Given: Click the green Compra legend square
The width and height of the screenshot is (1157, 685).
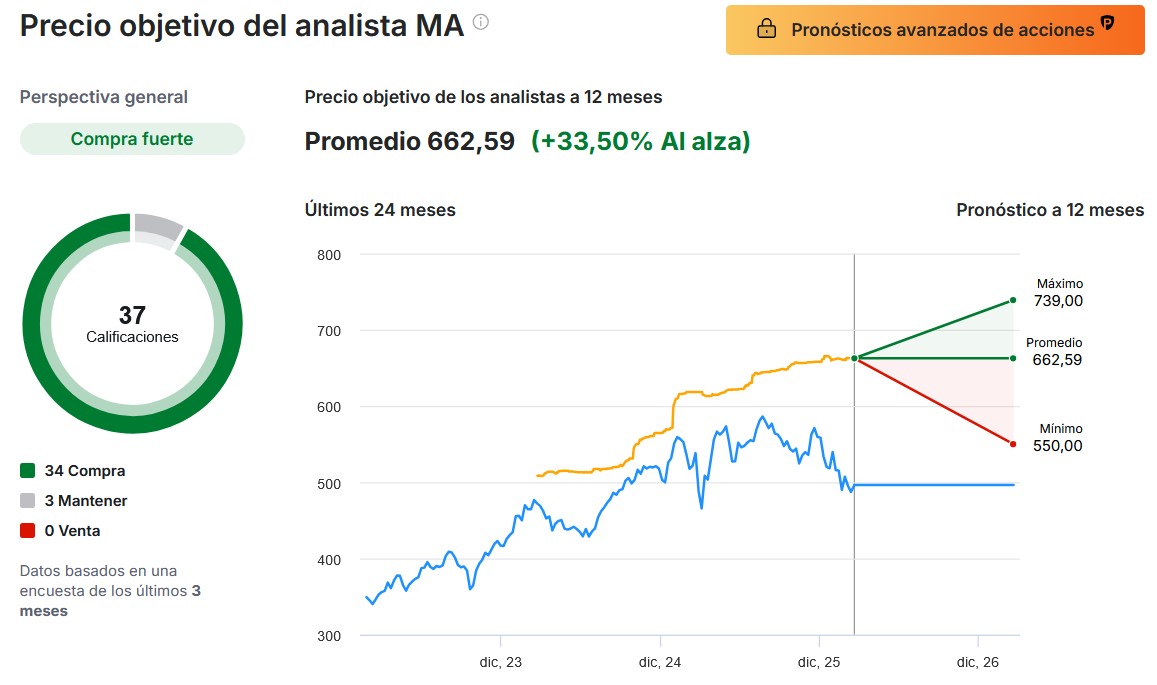Looking at the screenshot, I should point(28,471).
